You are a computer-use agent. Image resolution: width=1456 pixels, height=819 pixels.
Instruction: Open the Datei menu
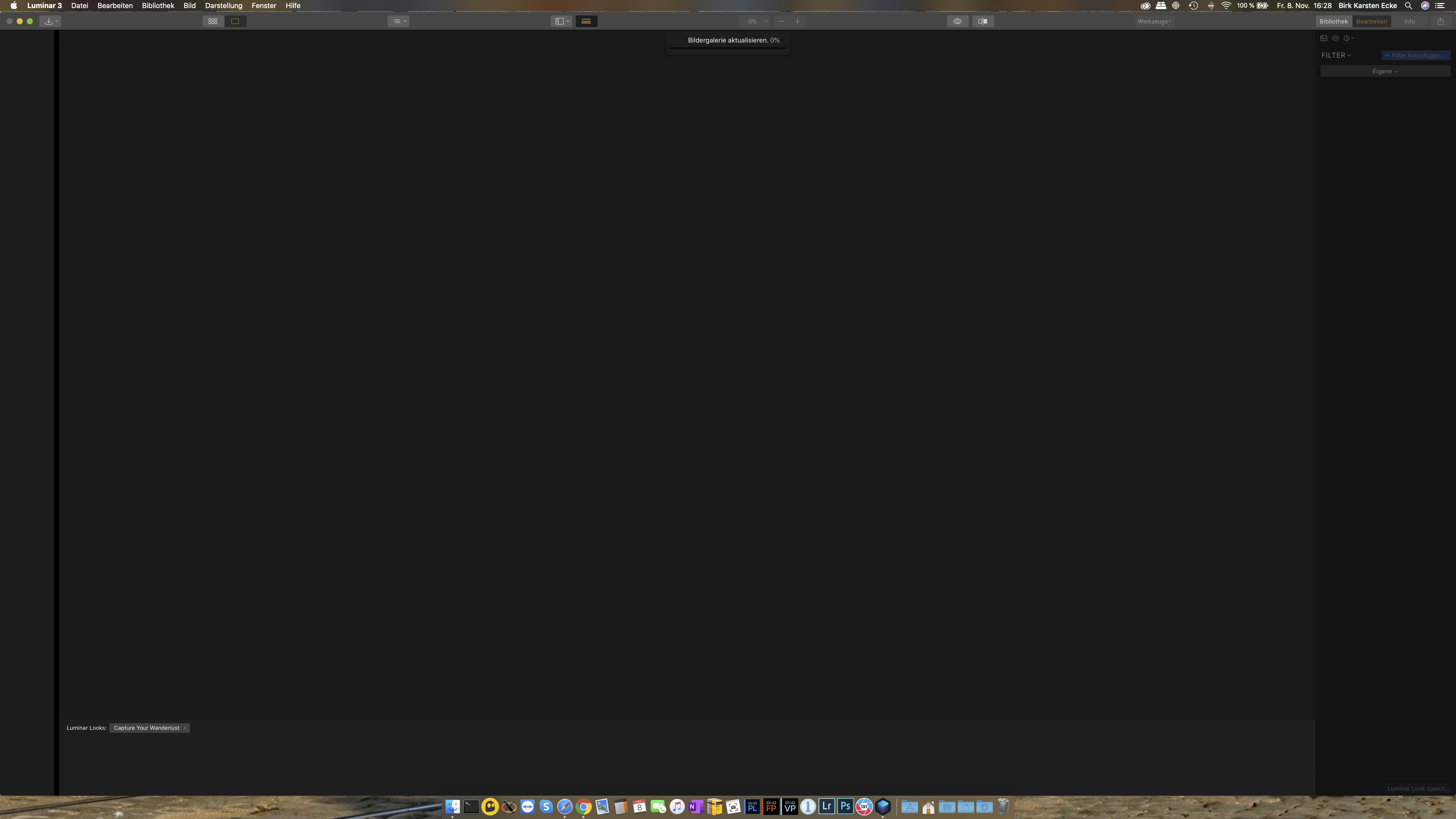[x=80, y=6]
